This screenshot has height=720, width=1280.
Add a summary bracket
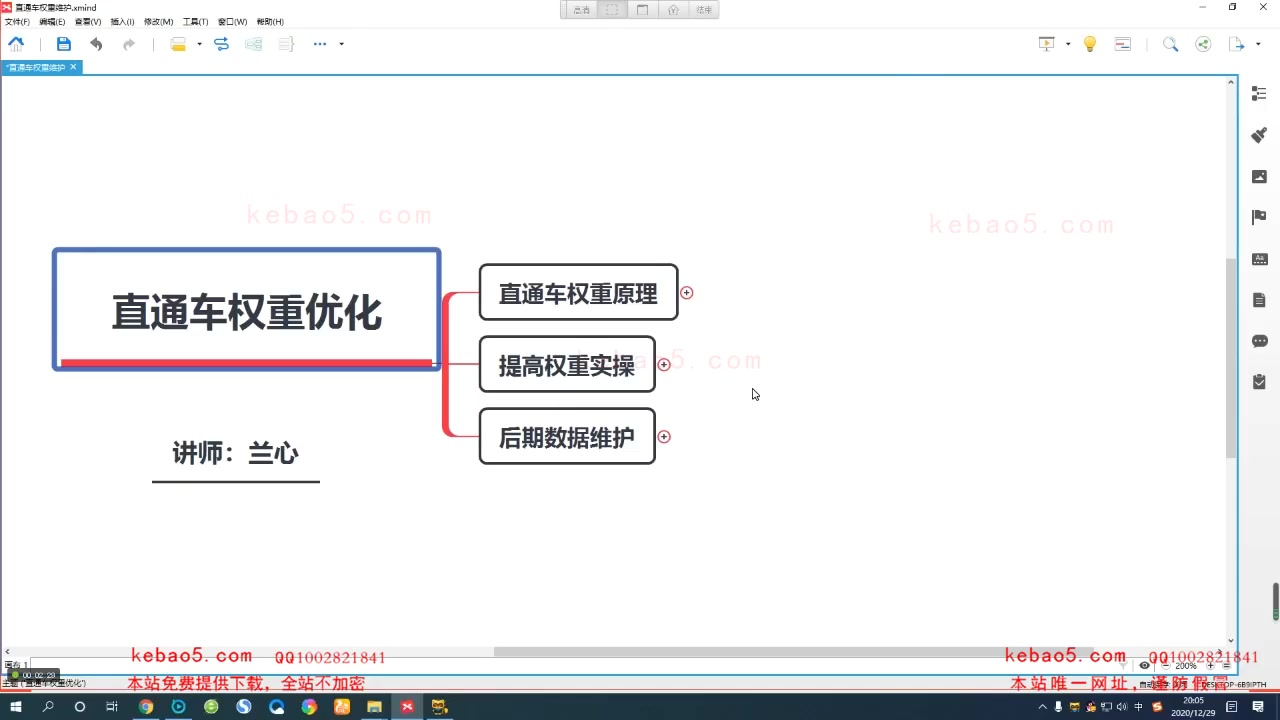tap(286, 44)
